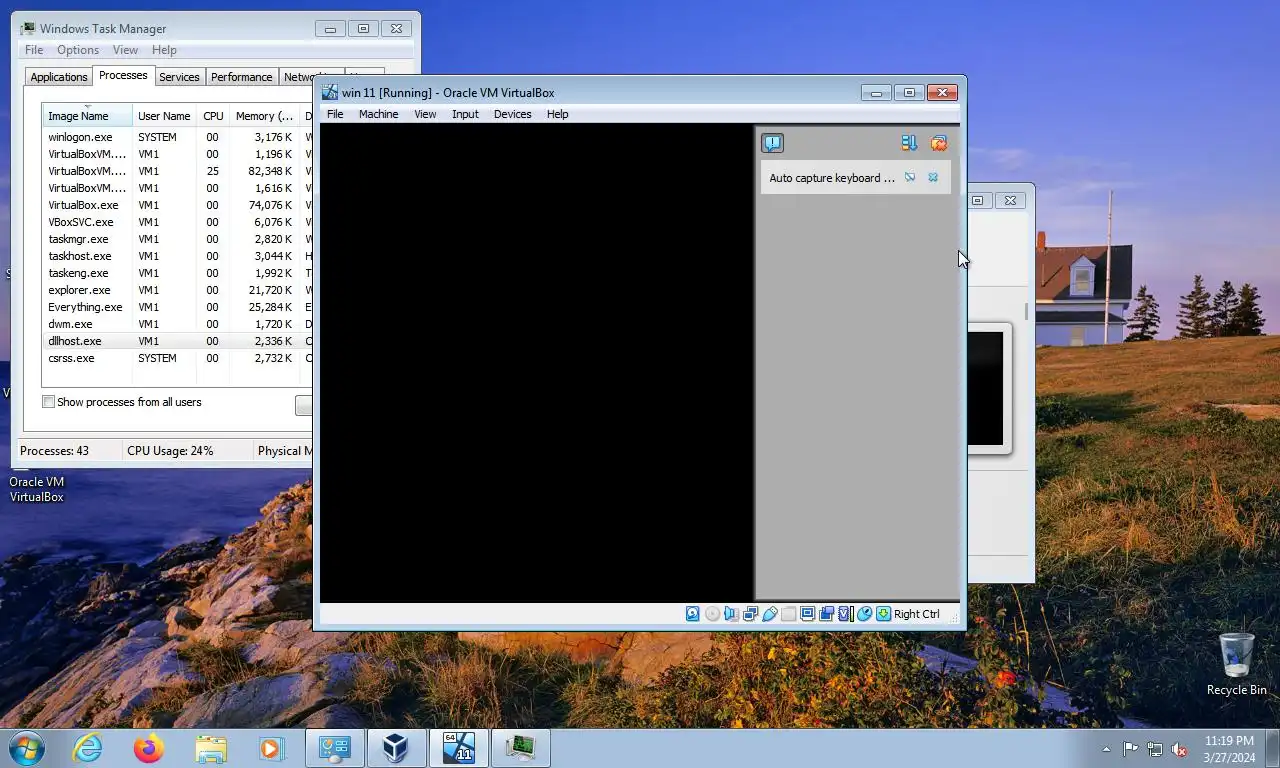The height and width of the screenshot is (768, 1280).
Task: Open the File menu in Task Manager
Action: (x=34, y=50)
